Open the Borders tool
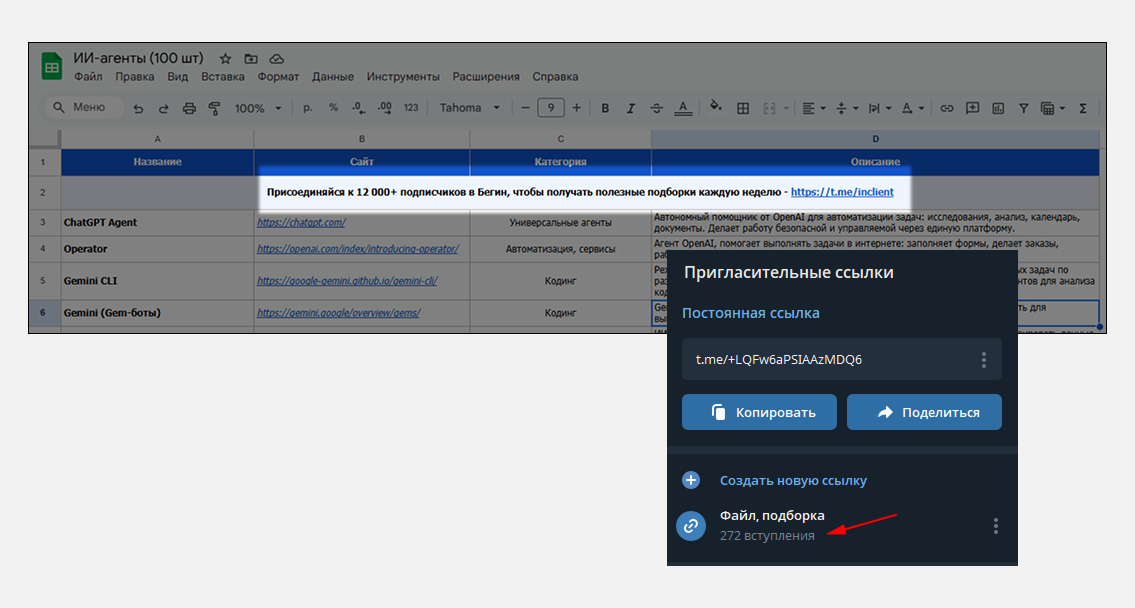This screenshot has height=608, width=1135. pyautogui.click(x=743, y=108)
